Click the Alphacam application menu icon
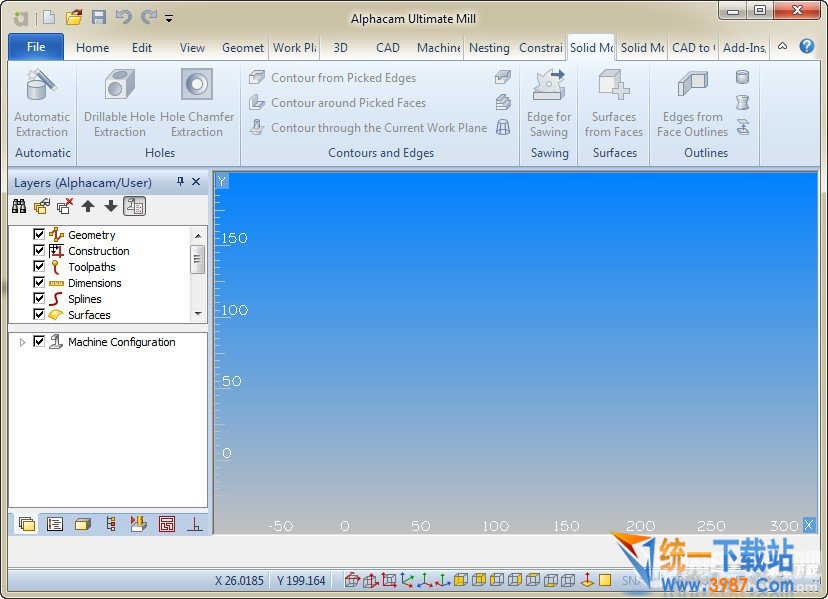Viewport: 828px width, 599px height. (x=21, y=18)
